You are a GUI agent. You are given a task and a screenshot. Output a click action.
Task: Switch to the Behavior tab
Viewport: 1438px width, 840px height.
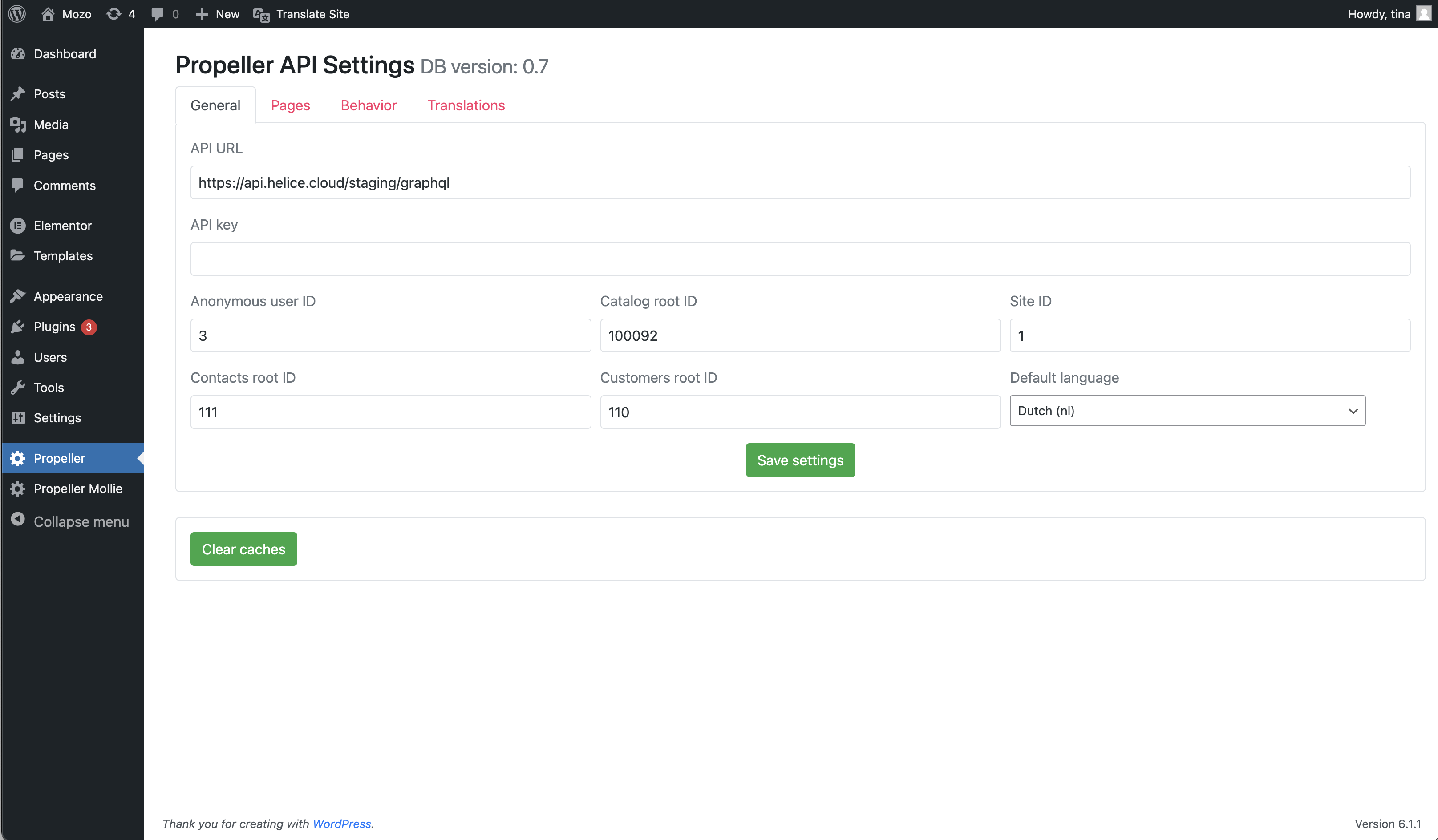(x=369, y=105)
